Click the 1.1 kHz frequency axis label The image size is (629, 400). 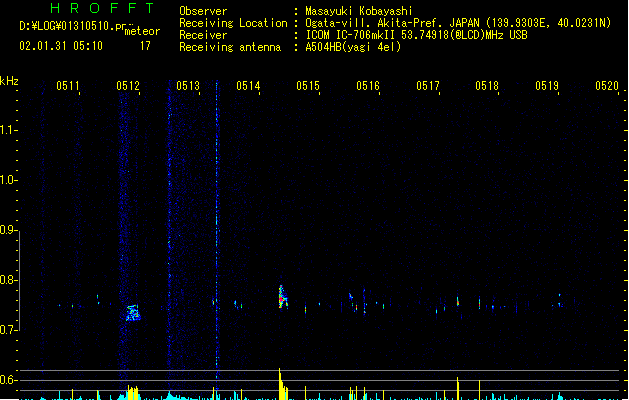click(x=8, y=130)
